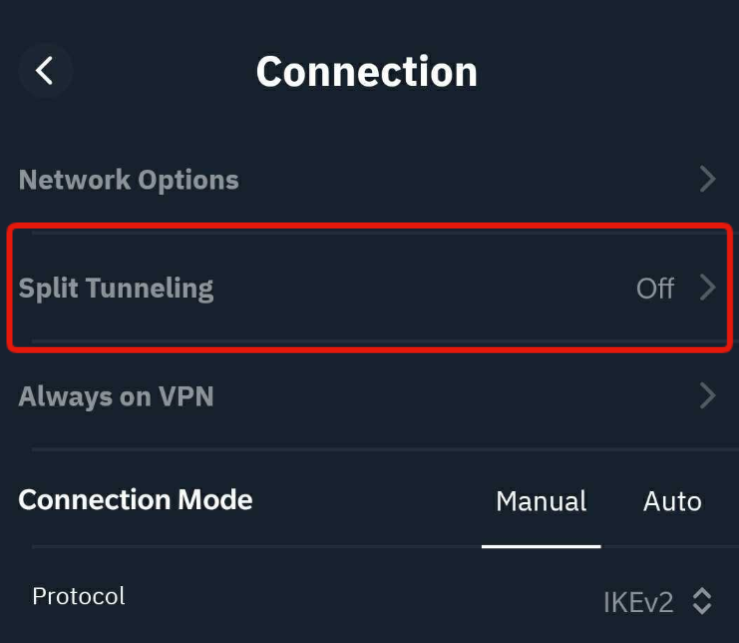Click the chevron next to Split Tunneling Off
The height and width of the screenshot is (643, 739).
click(x=707, y=288)
